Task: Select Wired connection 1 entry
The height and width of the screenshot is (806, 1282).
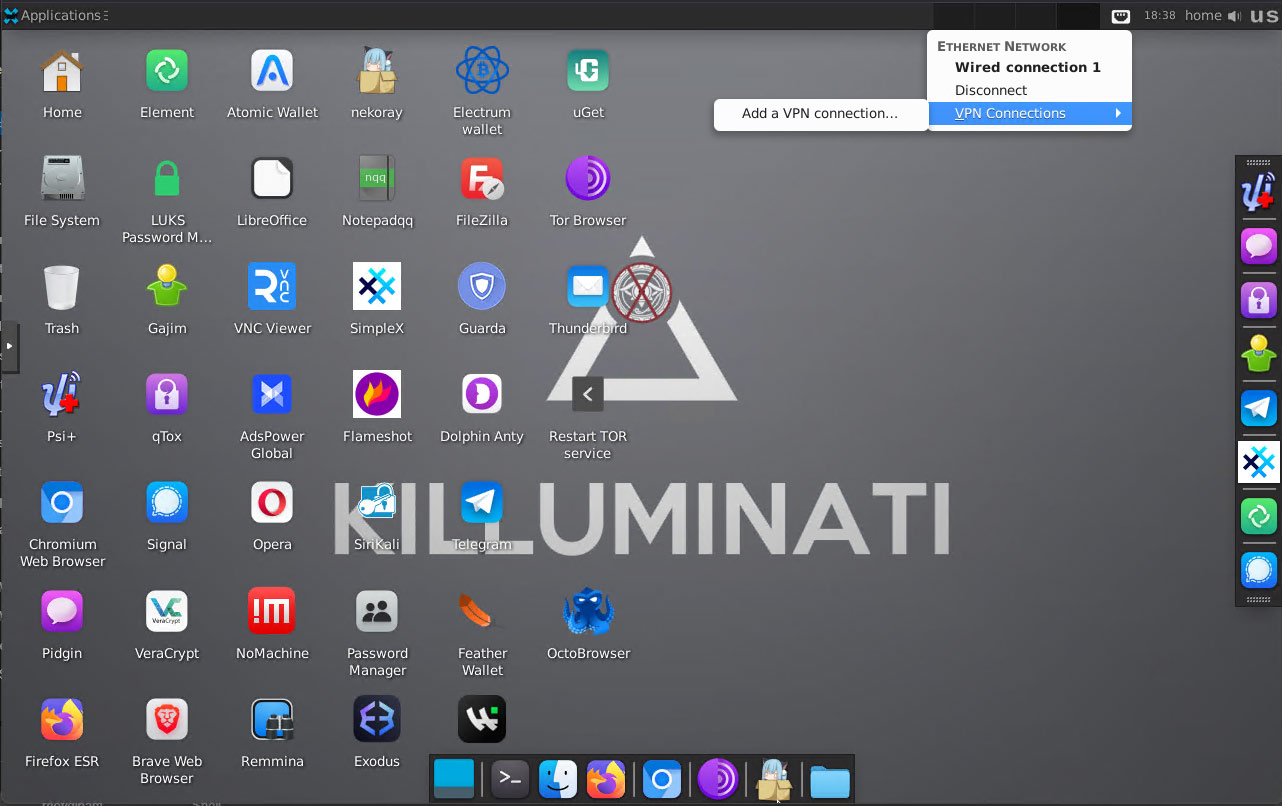Action: pyautogui.click(x=1029, y=67)
